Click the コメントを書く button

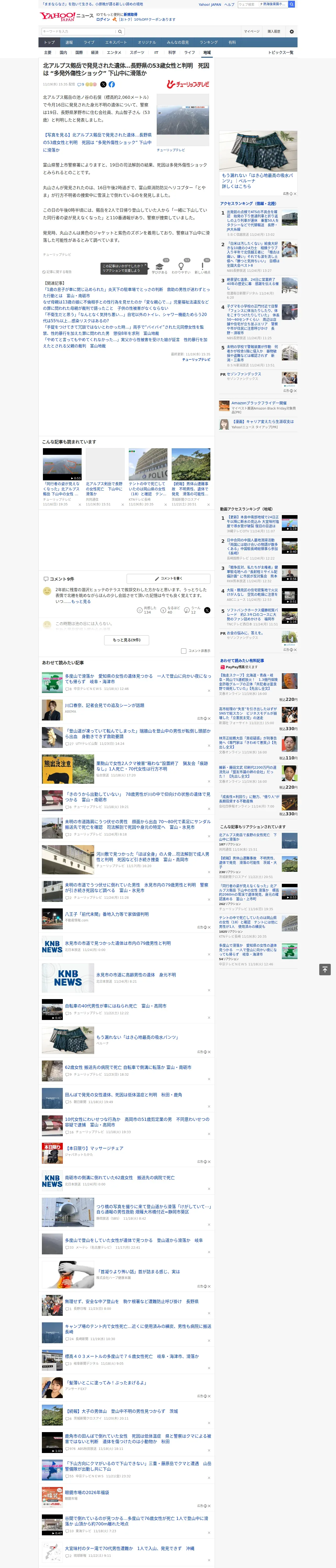(x=168, y=578)
